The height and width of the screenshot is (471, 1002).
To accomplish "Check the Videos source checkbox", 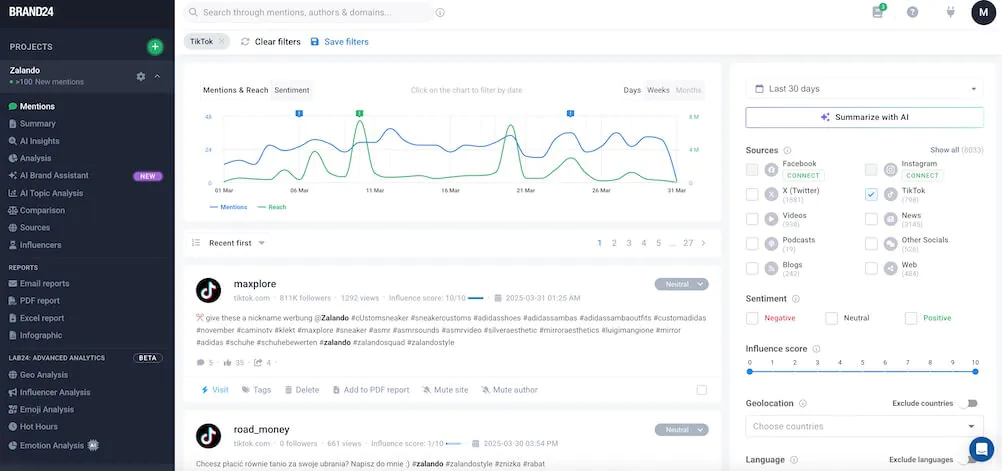I will tap(752, 219).
